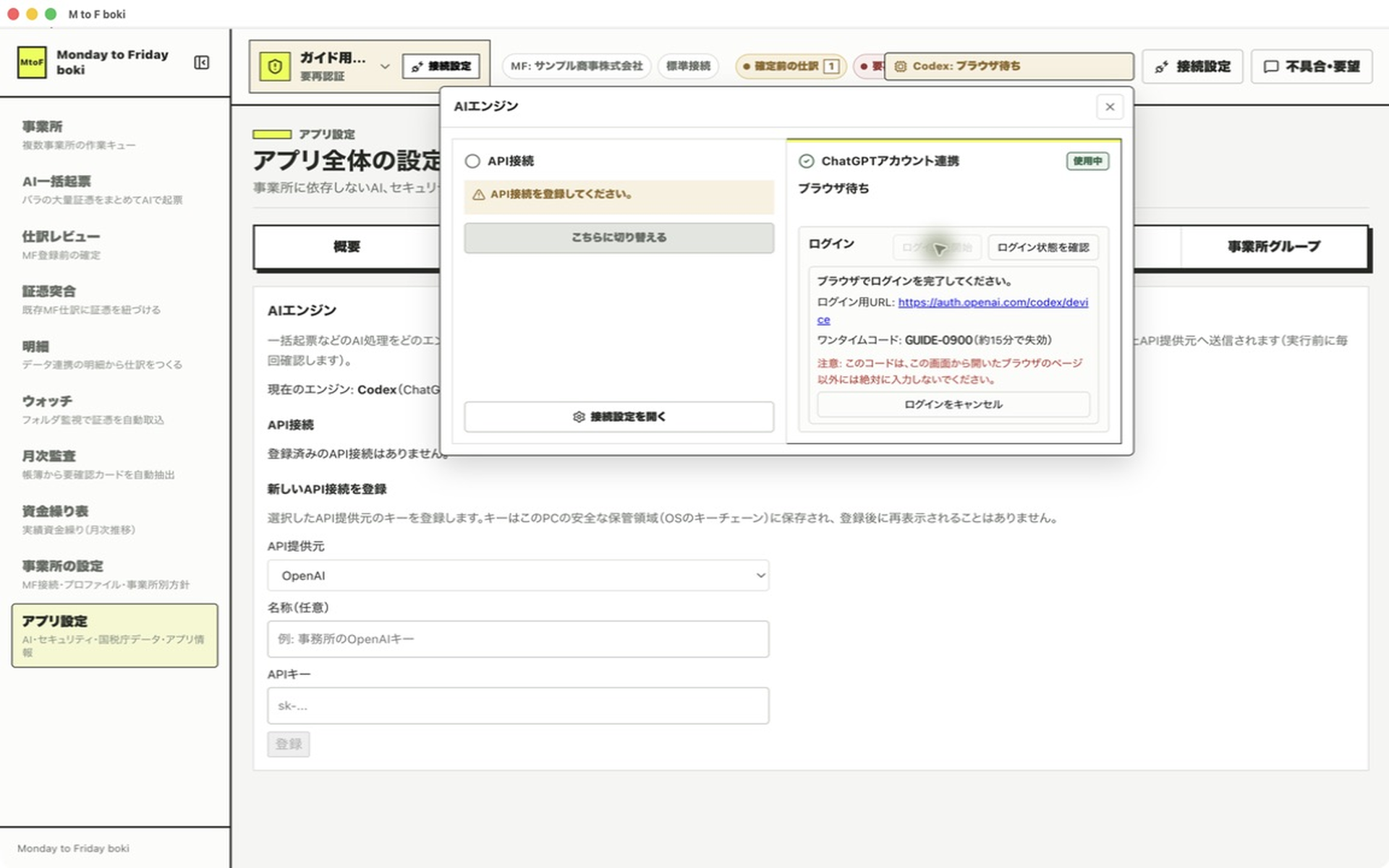
Task: Click the 接続設定を開く button
Action: click(619, 417)
